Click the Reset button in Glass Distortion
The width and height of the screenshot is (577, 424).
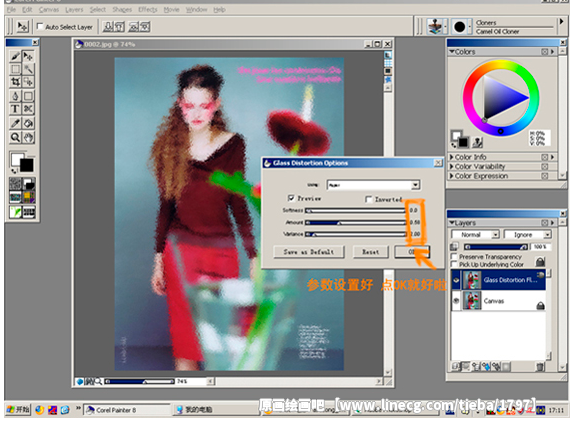click(371, 252)
